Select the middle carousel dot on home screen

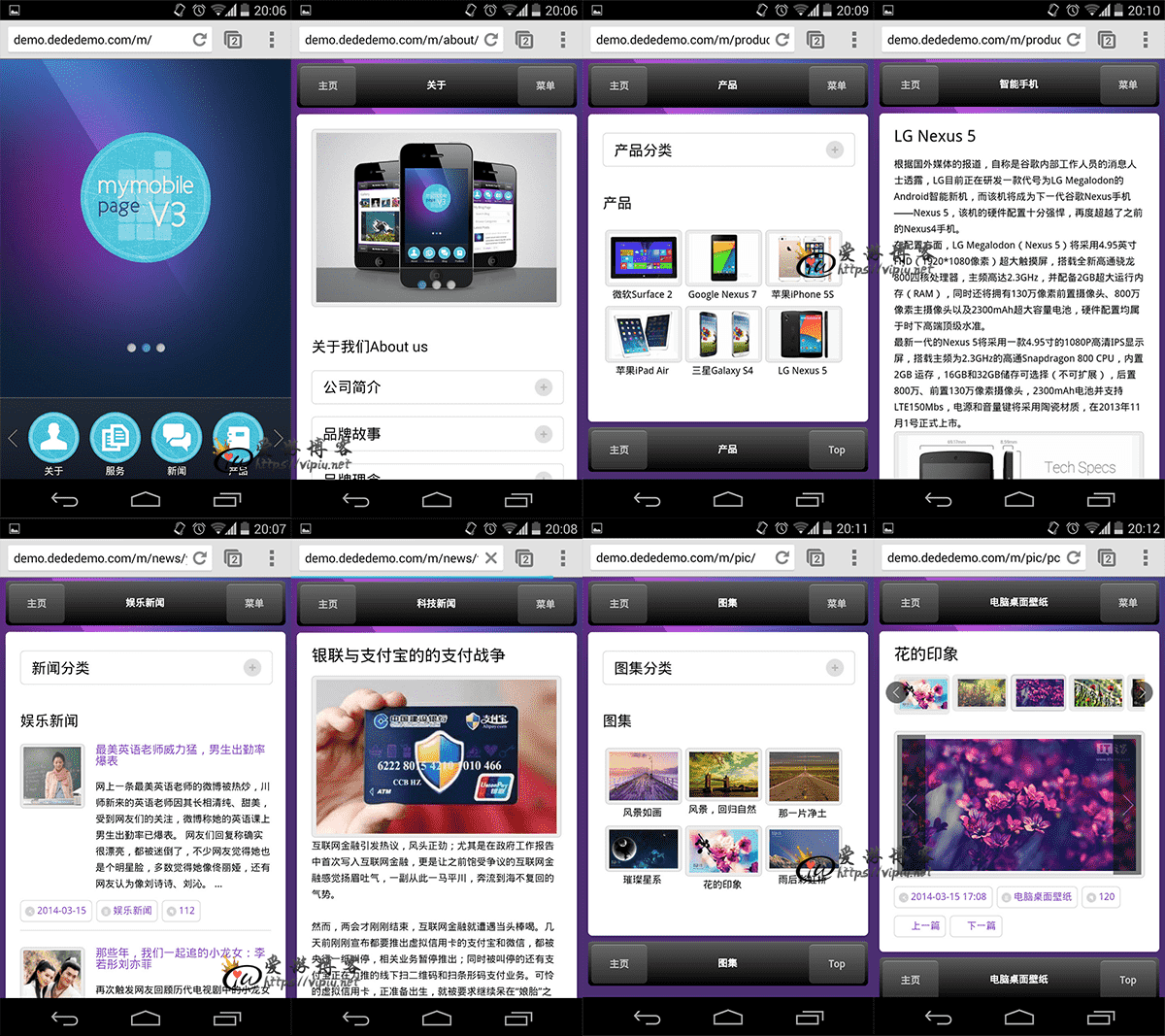[x=146, y=348]
